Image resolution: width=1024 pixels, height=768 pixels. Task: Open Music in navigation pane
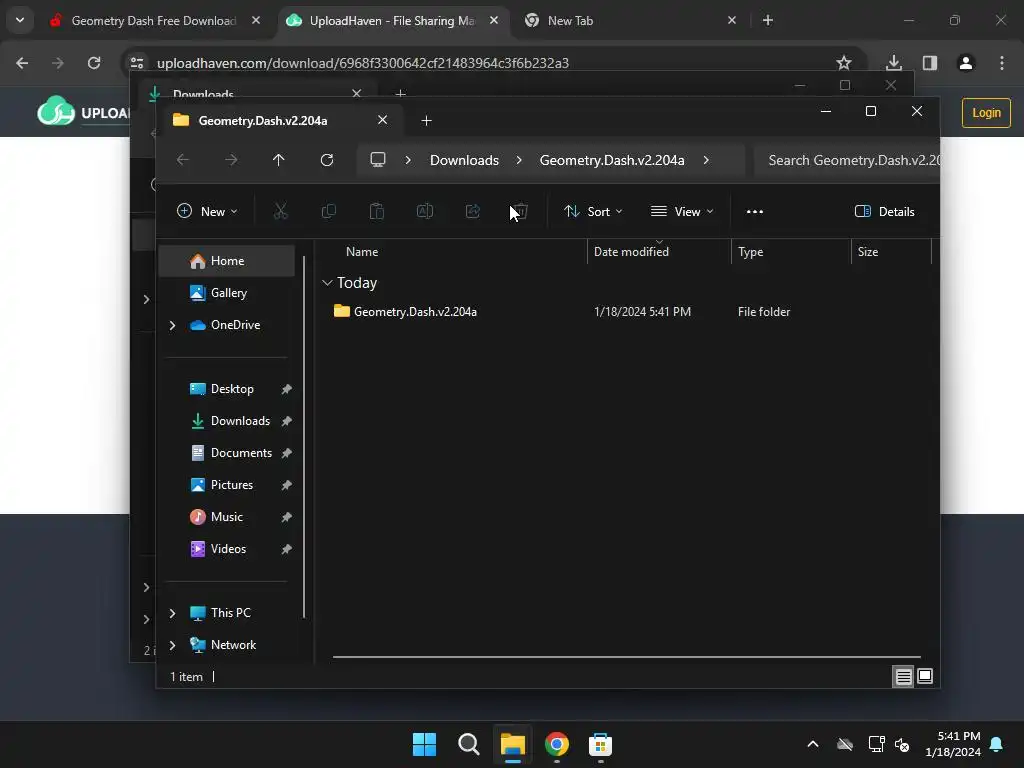click(x=227, y=517)
